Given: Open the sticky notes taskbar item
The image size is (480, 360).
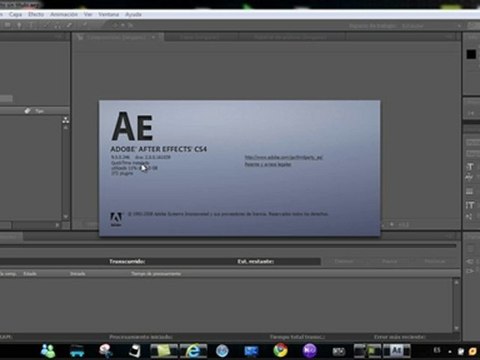Looking at the screenshot, I should 164,351.
